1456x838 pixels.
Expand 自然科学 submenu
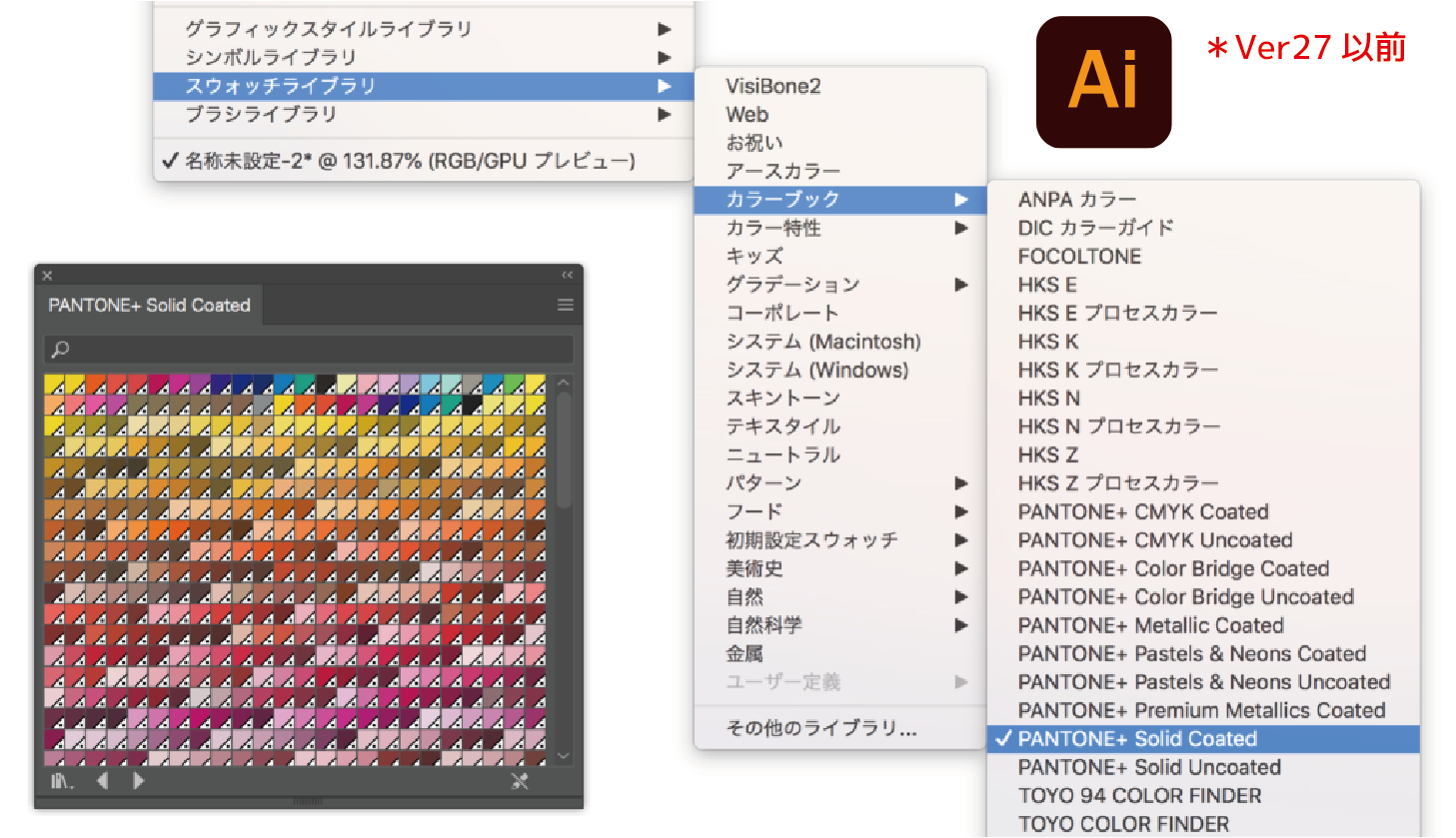click(840, 625)
